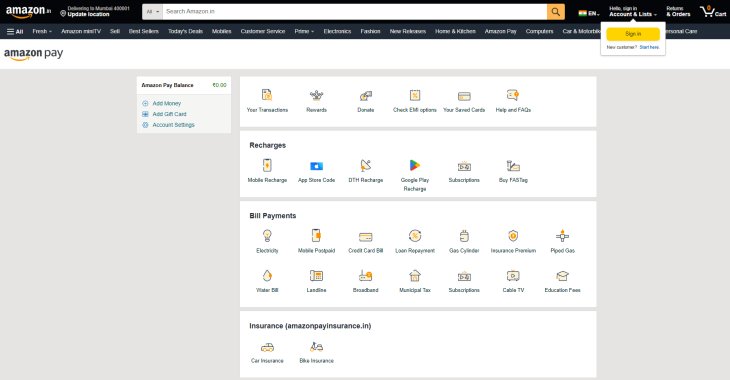The height and width of the screenshot is (380, 730).
Task: Click the orange search magnifier button
Action: coord(555,12)
